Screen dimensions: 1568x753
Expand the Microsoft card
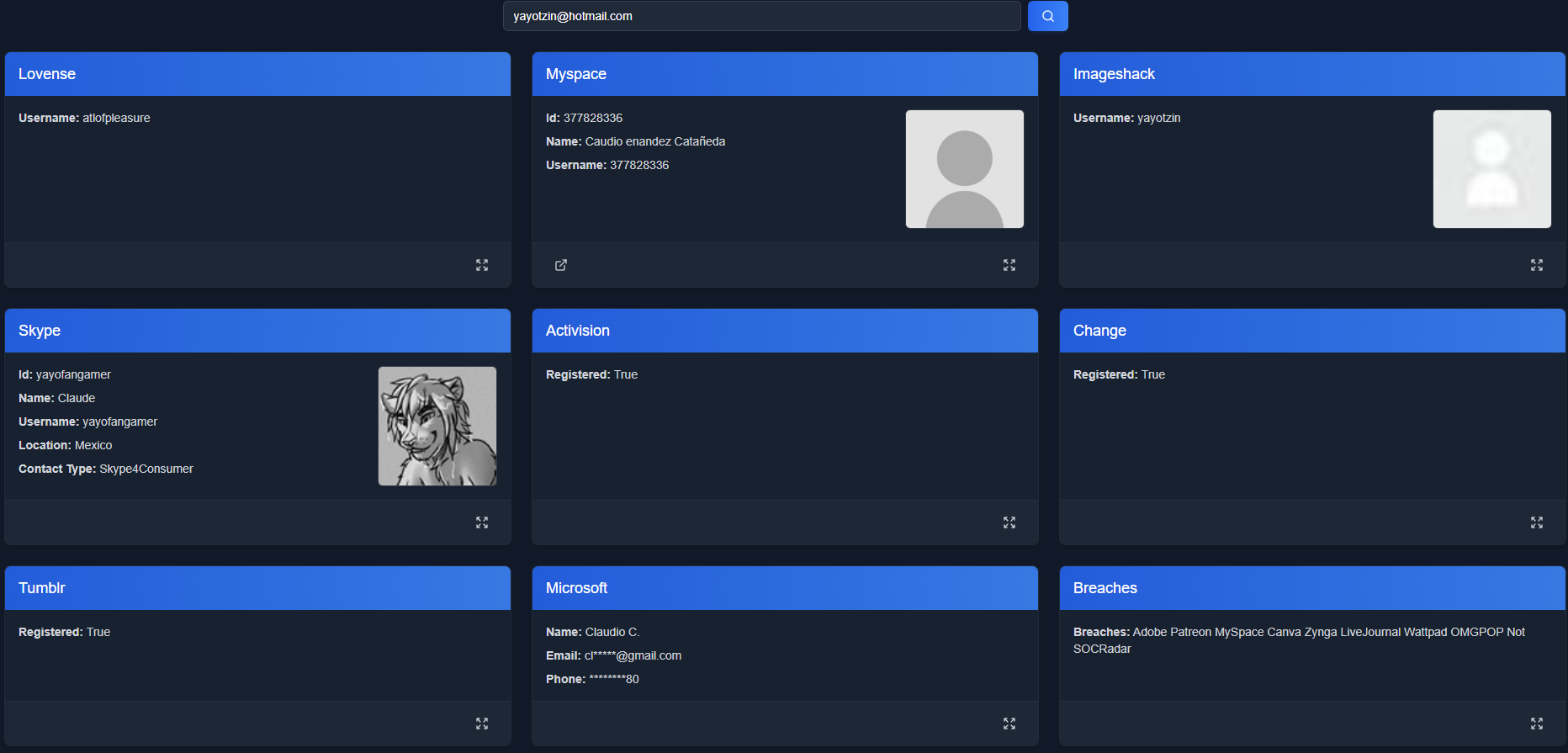[x=1009, y=724]
